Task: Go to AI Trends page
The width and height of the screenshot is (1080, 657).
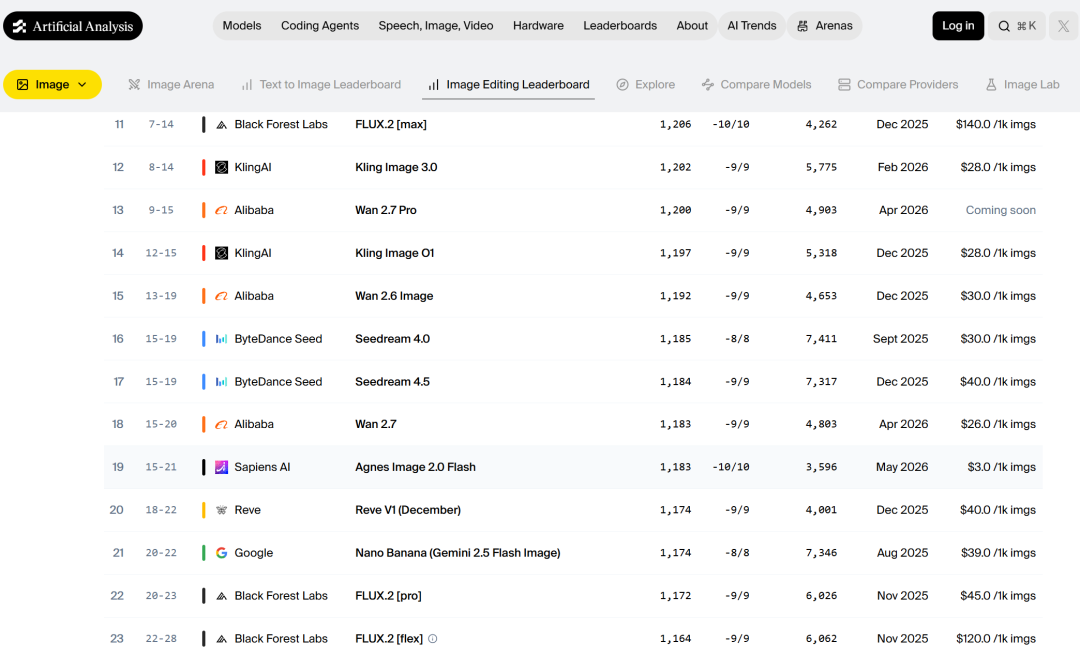Action: click(x=751, y=26)
